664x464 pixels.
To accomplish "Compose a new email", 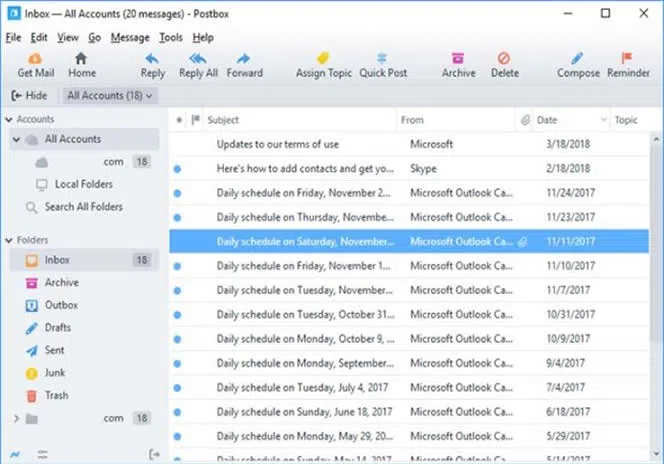I will tap(577, 59).
